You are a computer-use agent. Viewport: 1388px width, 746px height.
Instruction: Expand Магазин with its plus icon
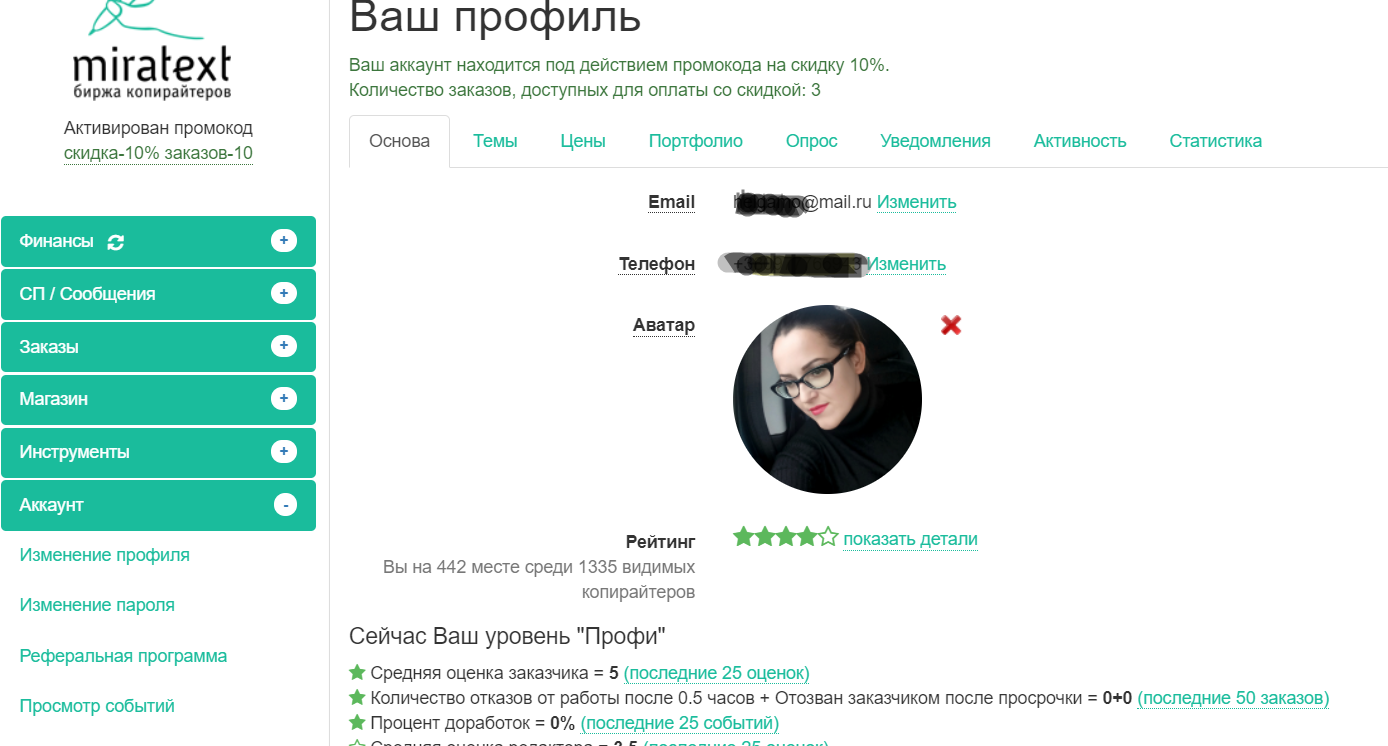coord(284,398)
